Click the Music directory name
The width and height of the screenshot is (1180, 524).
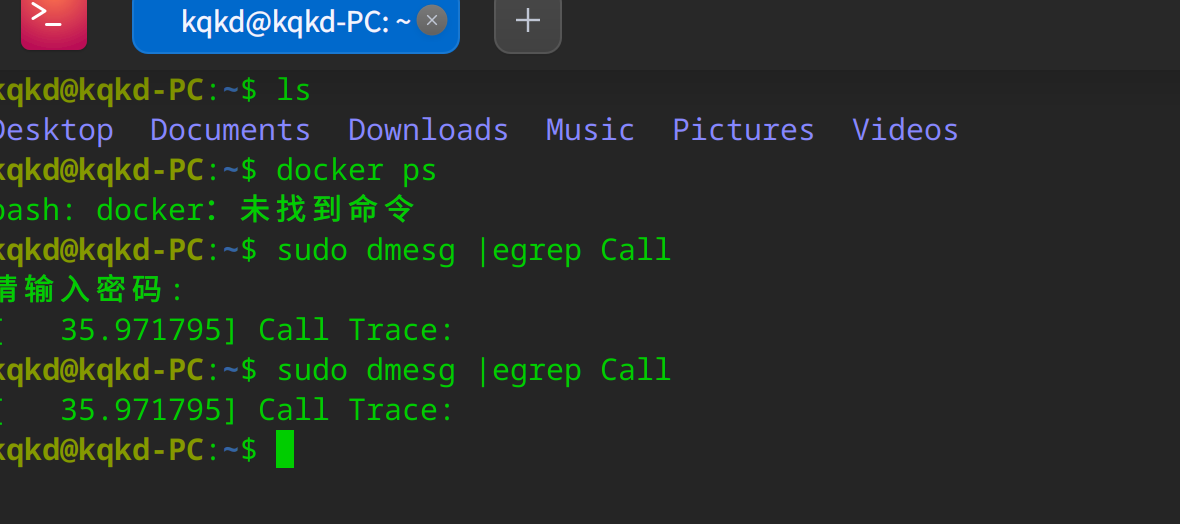[x=590, y=130]
